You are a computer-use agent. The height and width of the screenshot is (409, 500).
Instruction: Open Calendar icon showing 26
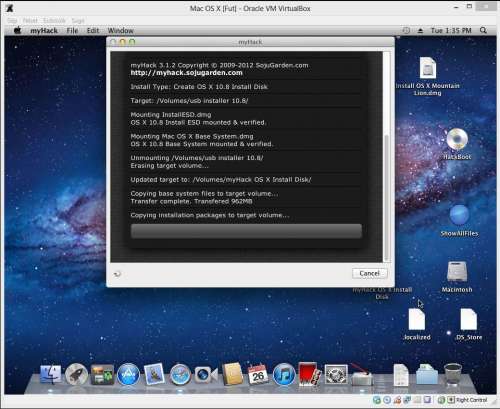[x=258, y=374]
